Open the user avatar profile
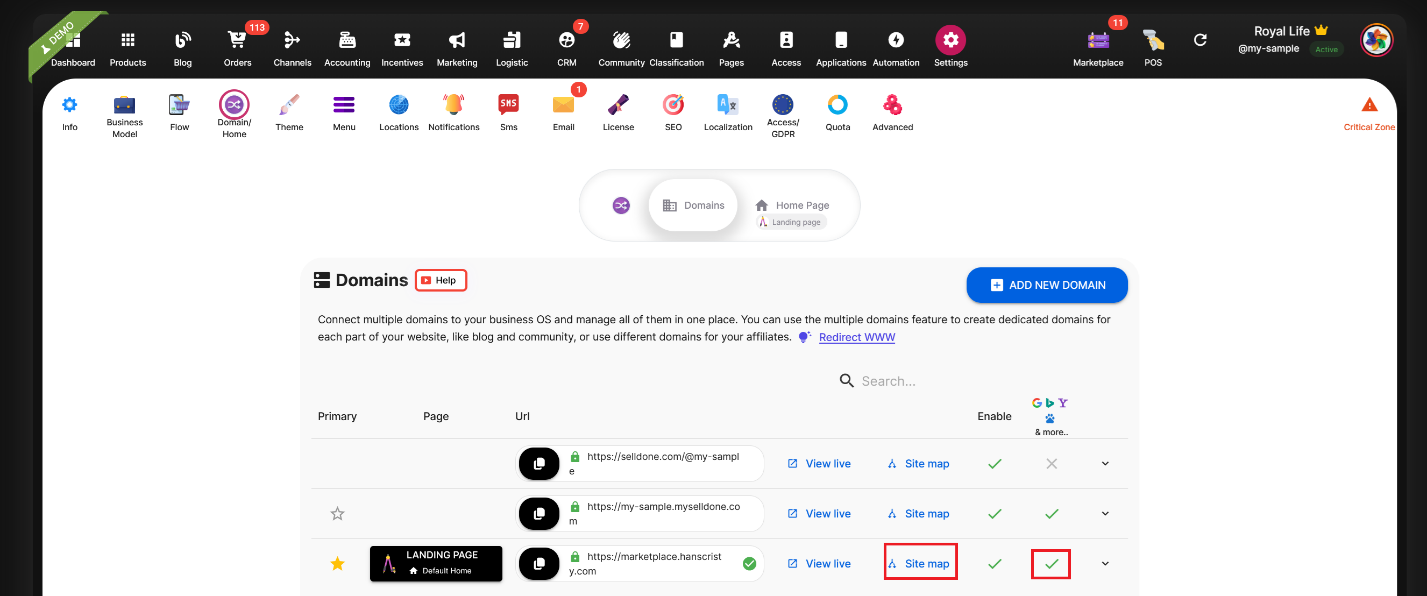This screenshot has width=1427, height=596. click(1376, 40)
